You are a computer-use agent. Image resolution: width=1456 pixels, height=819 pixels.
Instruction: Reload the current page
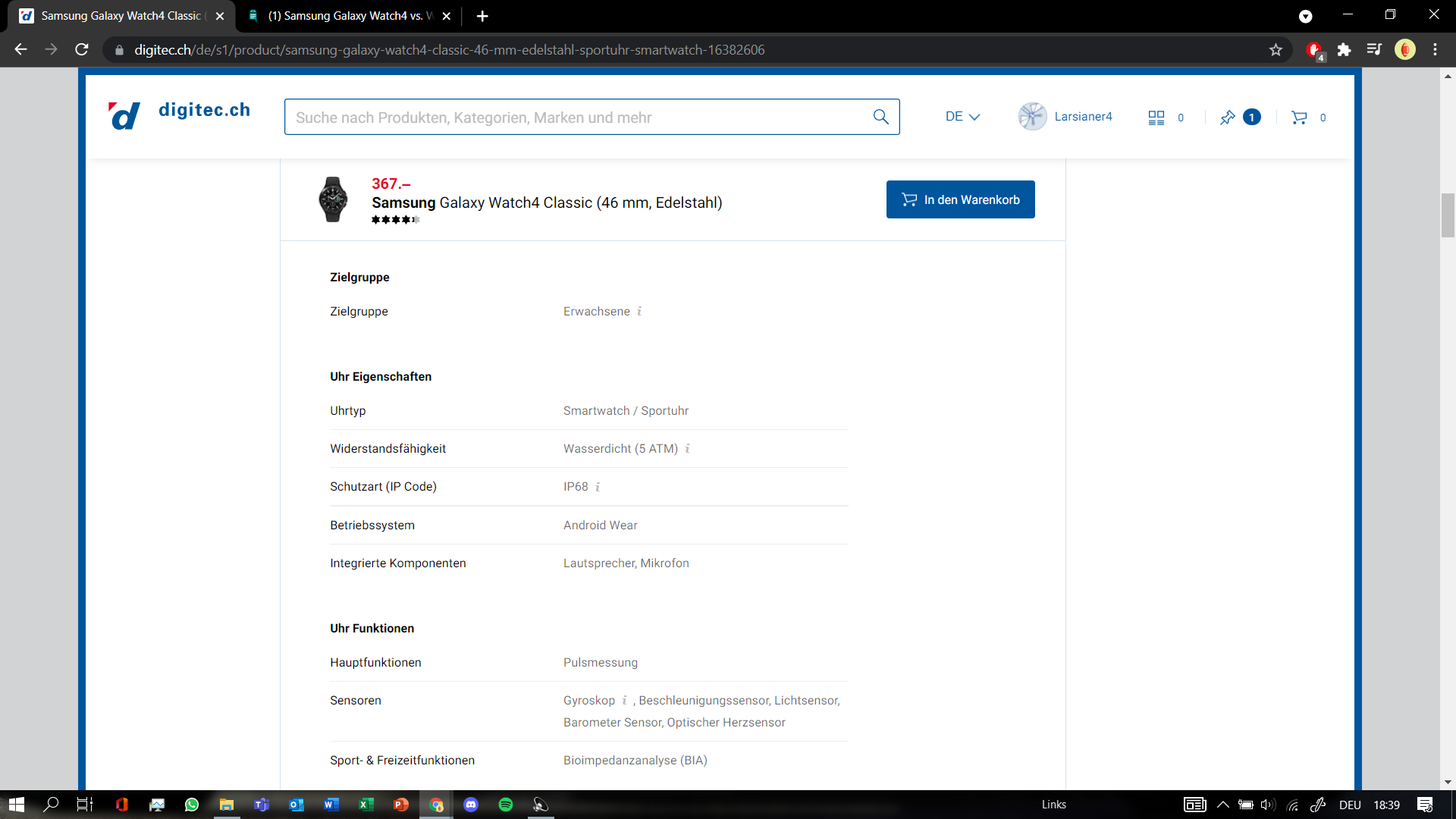coord(82,50)
